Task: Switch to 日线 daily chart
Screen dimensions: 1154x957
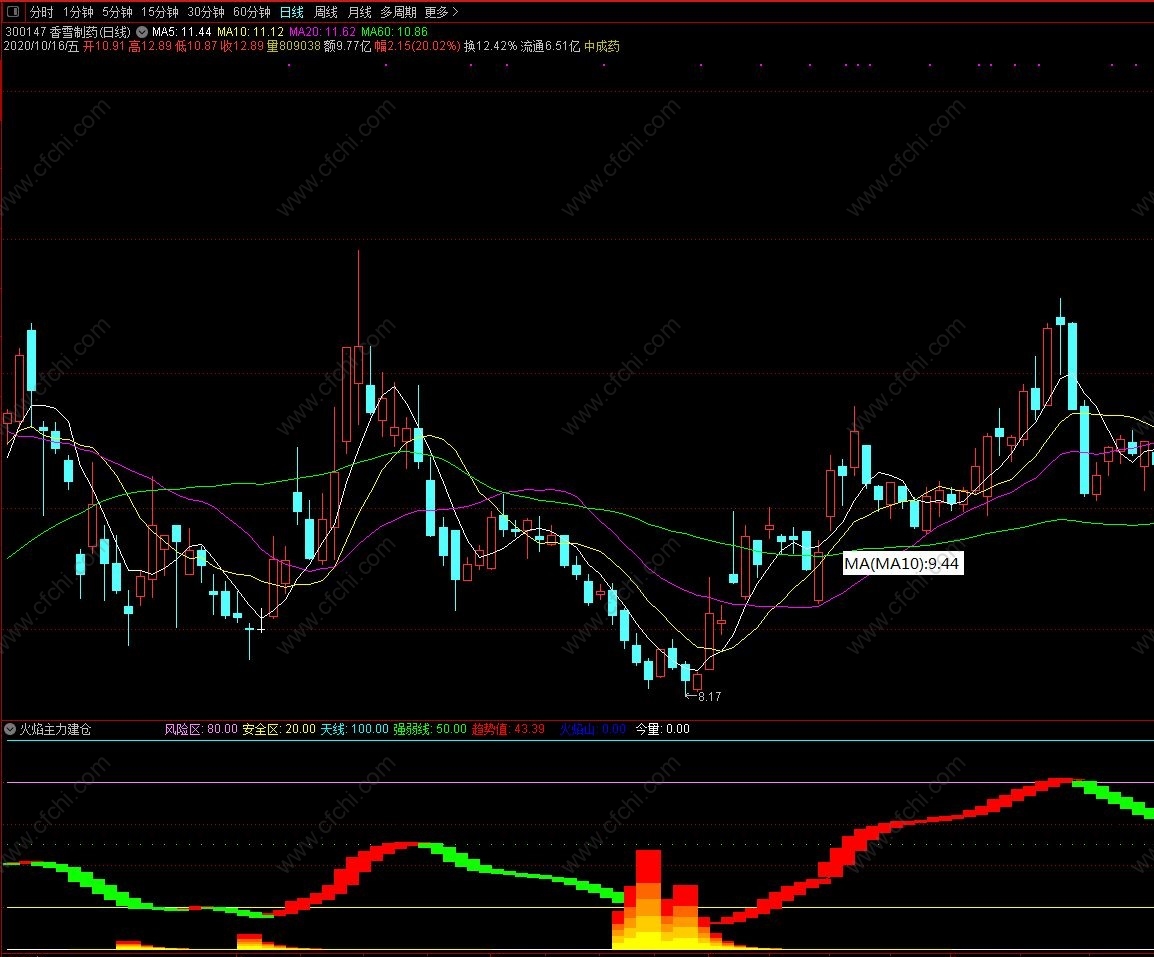Action: coord(291,12)
